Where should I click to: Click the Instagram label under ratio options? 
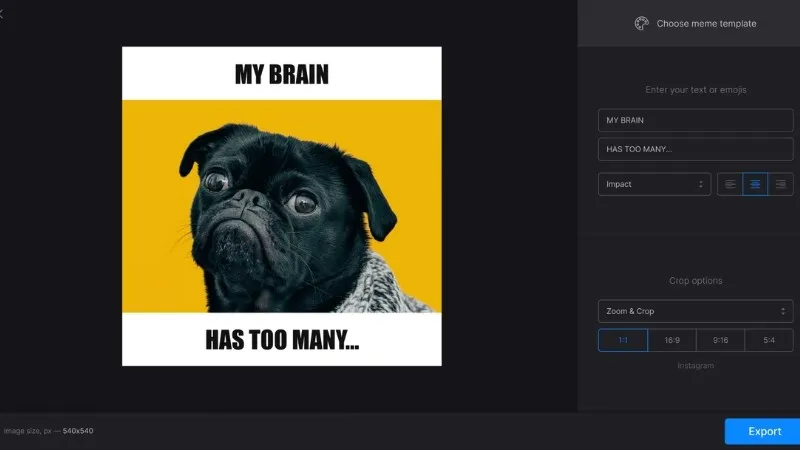click(695, 366)
